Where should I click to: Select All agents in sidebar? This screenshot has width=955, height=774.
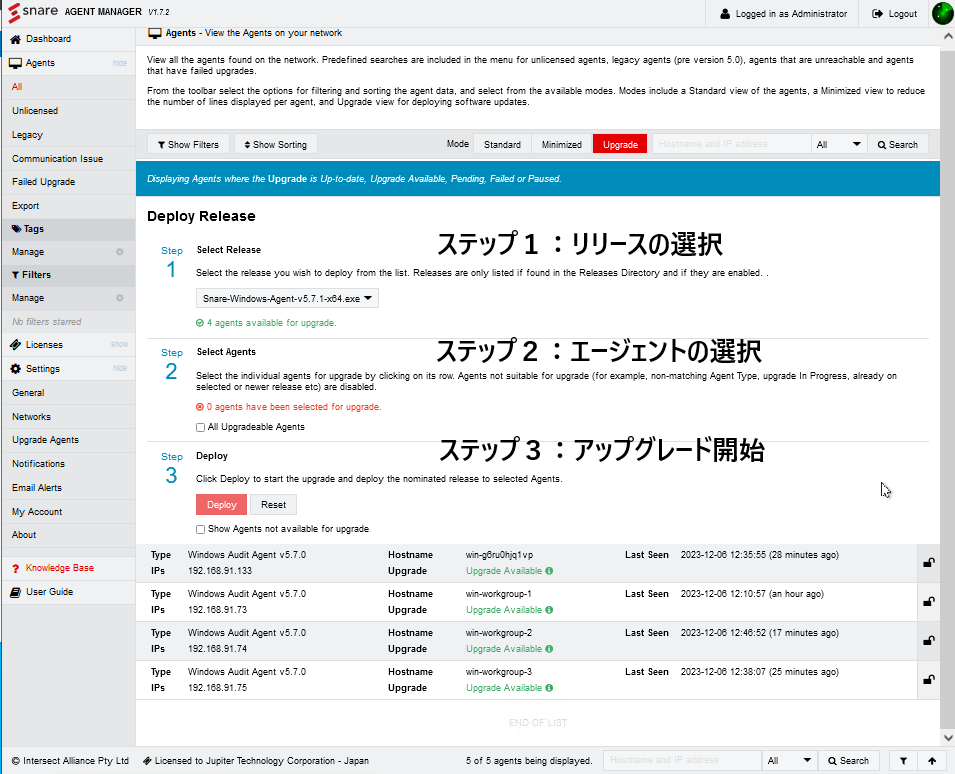click(17, 87)
